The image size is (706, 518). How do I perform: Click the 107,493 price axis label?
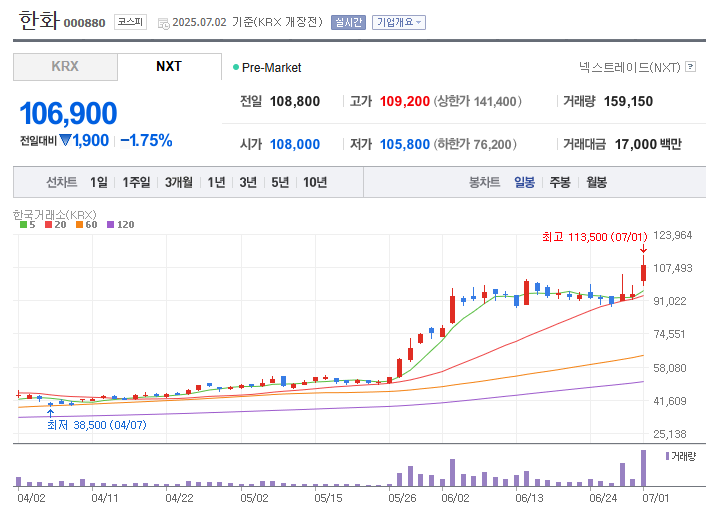(x=673, y=268)
